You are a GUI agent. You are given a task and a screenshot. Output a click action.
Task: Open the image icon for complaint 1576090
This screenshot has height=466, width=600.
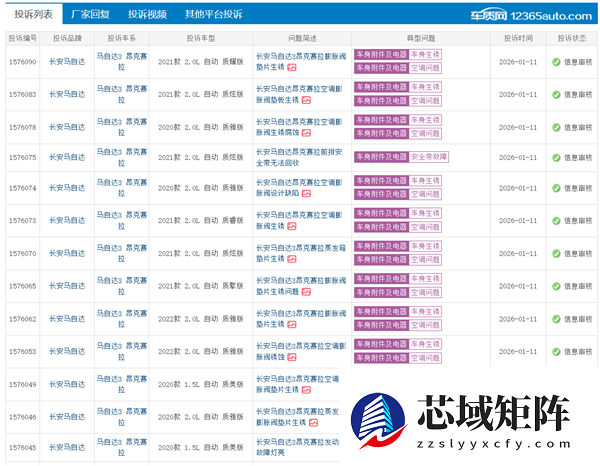(x=292, y=67)
